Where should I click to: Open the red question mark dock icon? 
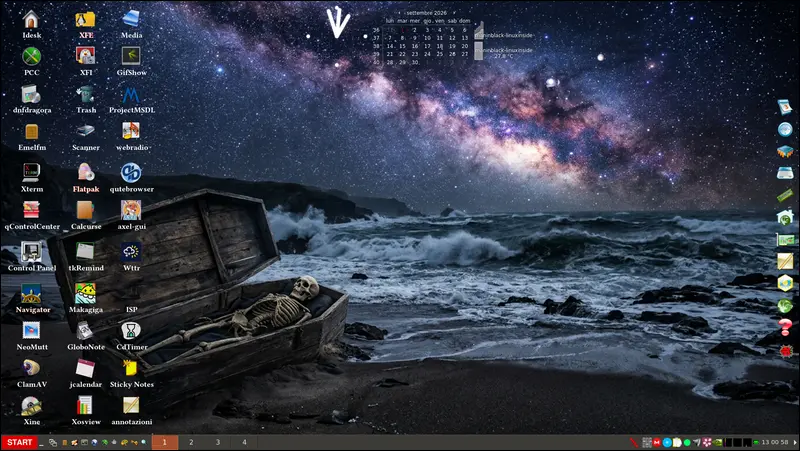785,327
